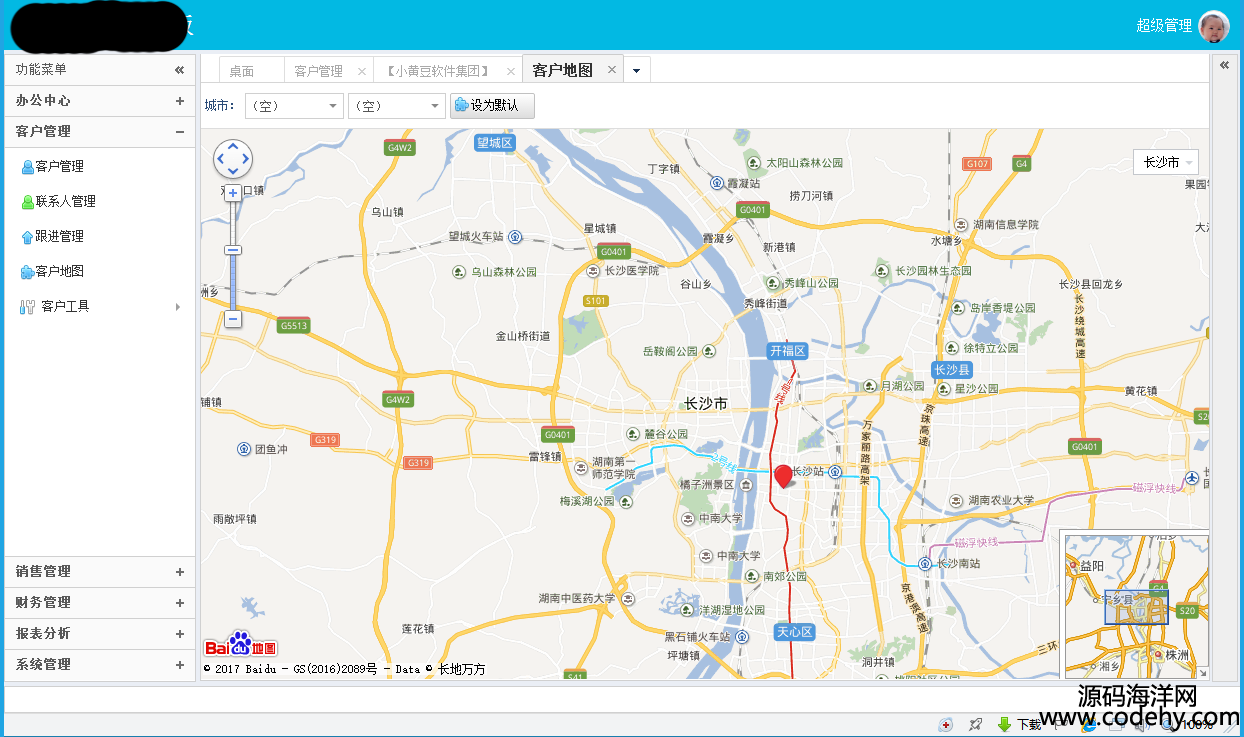Open 客户管理 item in sidebar
The width and height of the screenshot is (1244, 737).
coord(59,167)
